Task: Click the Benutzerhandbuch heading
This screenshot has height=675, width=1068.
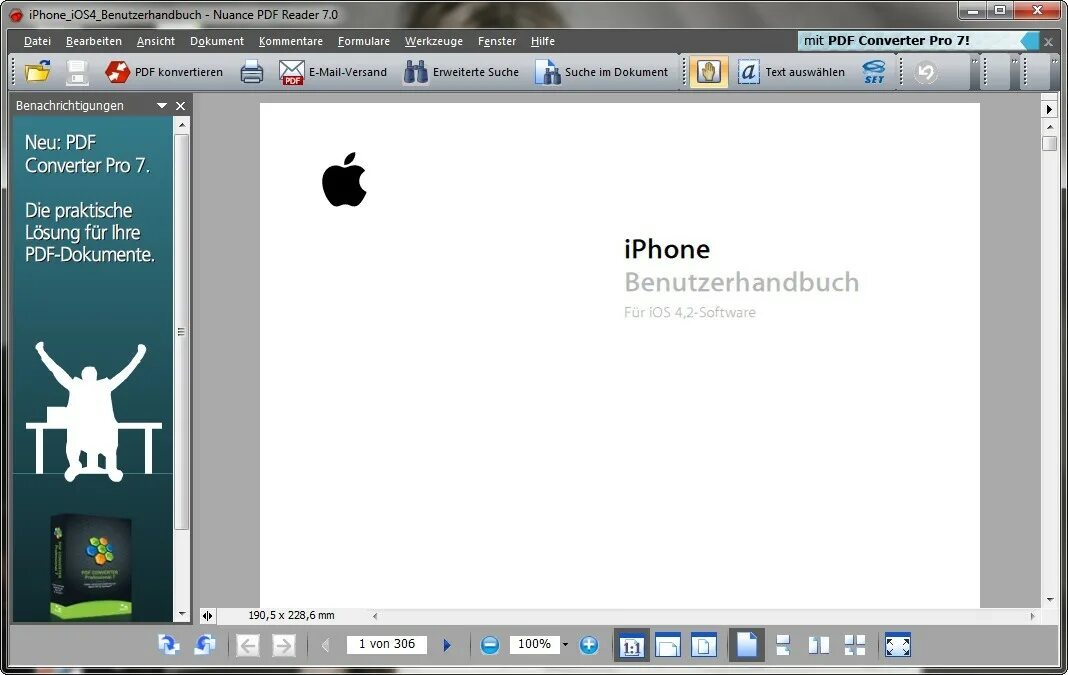Action: pos(742,282)
